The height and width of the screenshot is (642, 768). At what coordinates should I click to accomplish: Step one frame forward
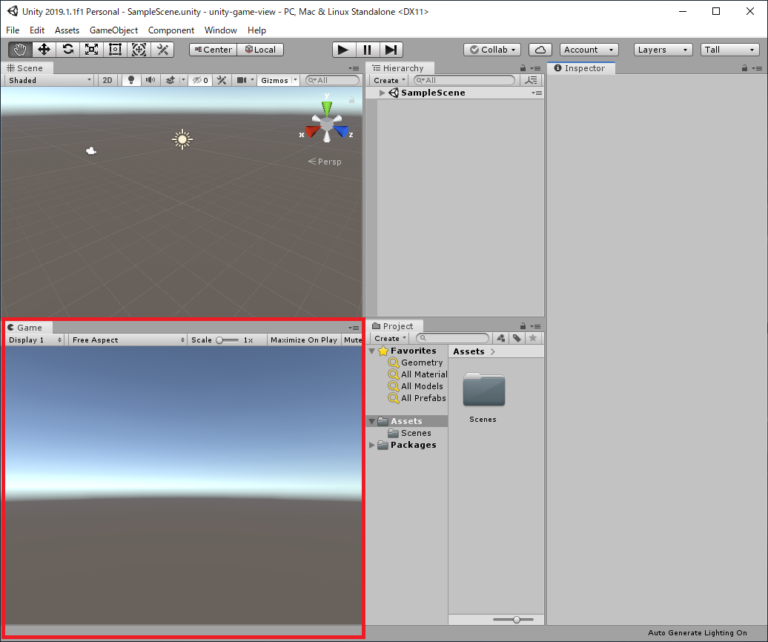(390, 49)
